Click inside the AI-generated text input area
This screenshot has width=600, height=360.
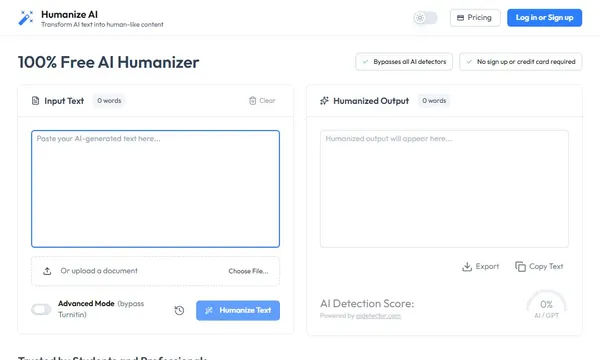tap(155, 189)
